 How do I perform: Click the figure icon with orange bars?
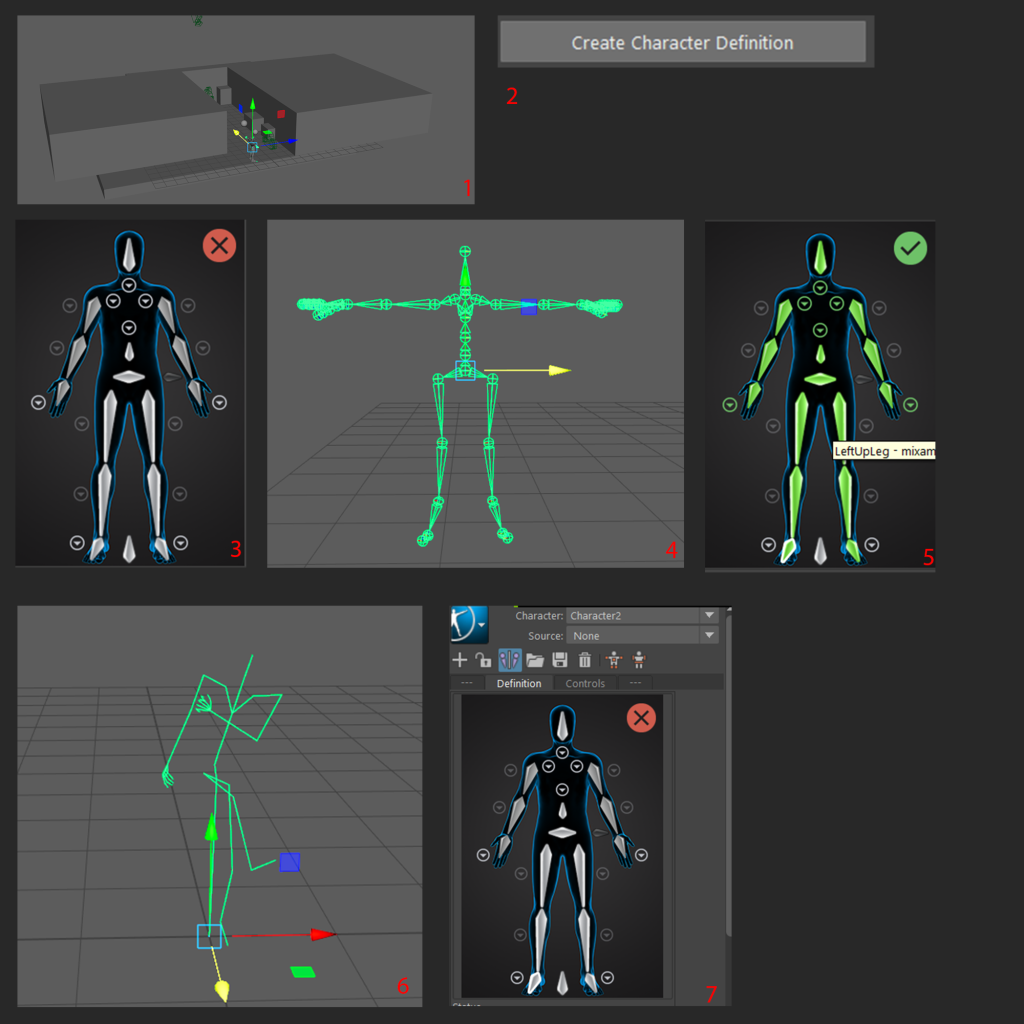pyautogui.click(x=639, y=660)
